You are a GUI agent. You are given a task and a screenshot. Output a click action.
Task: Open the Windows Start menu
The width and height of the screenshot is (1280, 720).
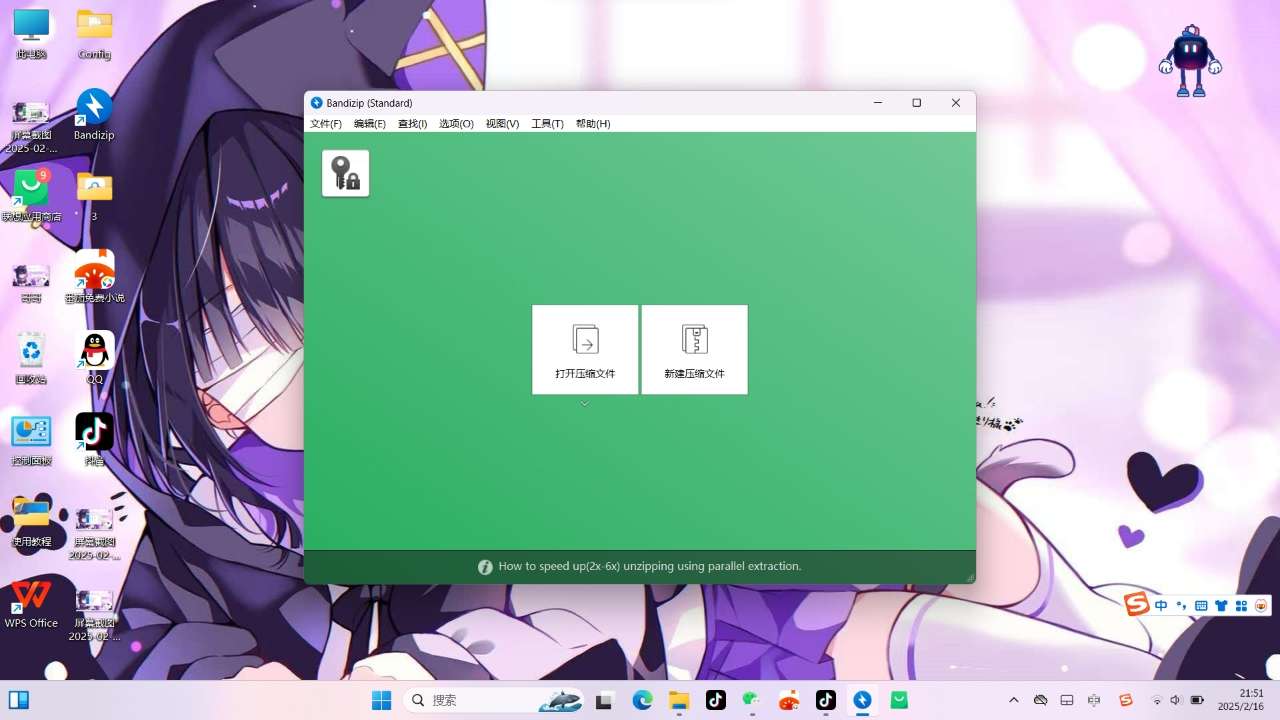[x=381, y=701]
